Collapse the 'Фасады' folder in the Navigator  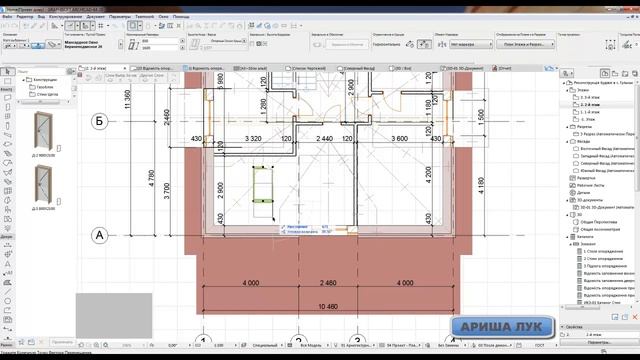pos(567,141)
